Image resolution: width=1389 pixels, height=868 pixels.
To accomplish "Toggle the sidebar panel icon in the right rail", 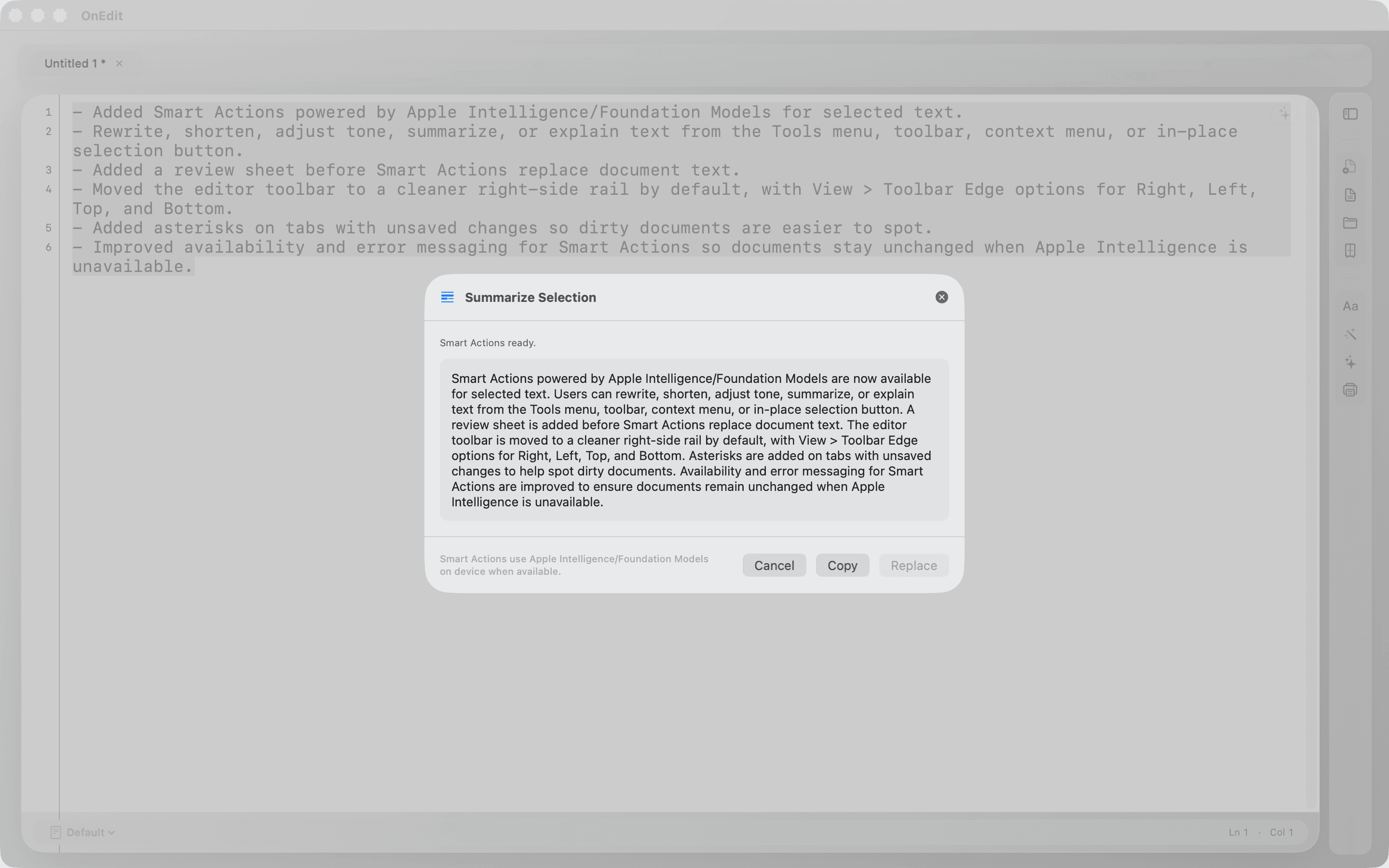I will click(x=1350, y=114).
